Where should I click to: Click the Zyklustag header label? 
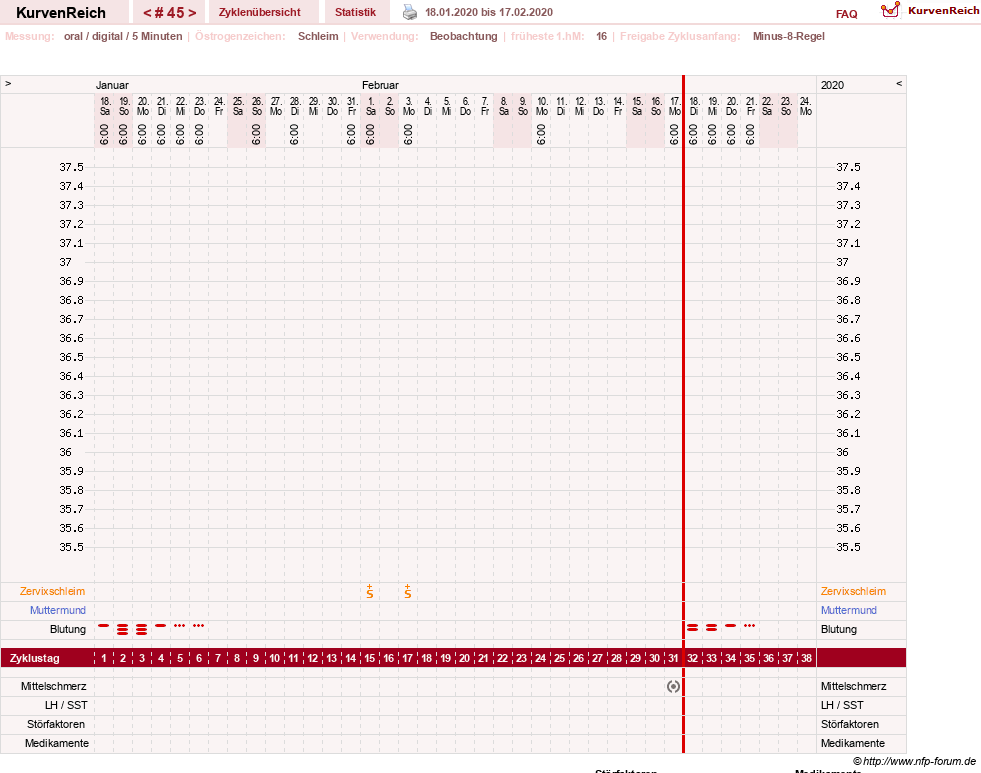click(x=34, y=658)
